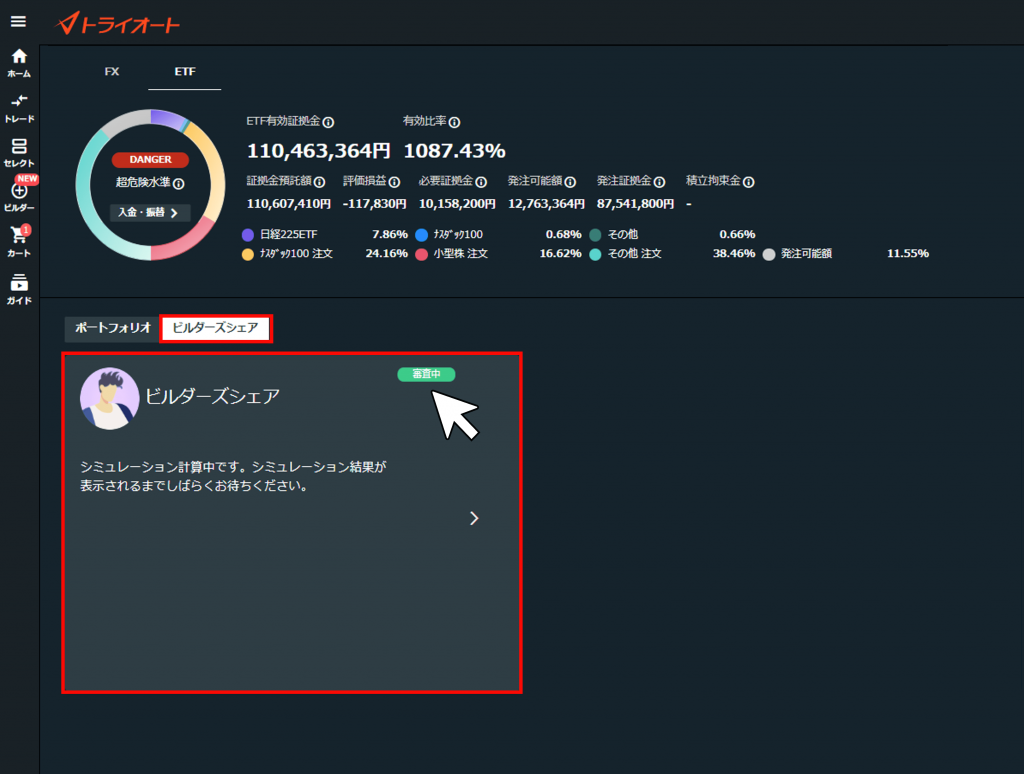Viewport: 1024px width, 774px height.
Task: Show info for 有効比率
Action: tap(455, 122)
